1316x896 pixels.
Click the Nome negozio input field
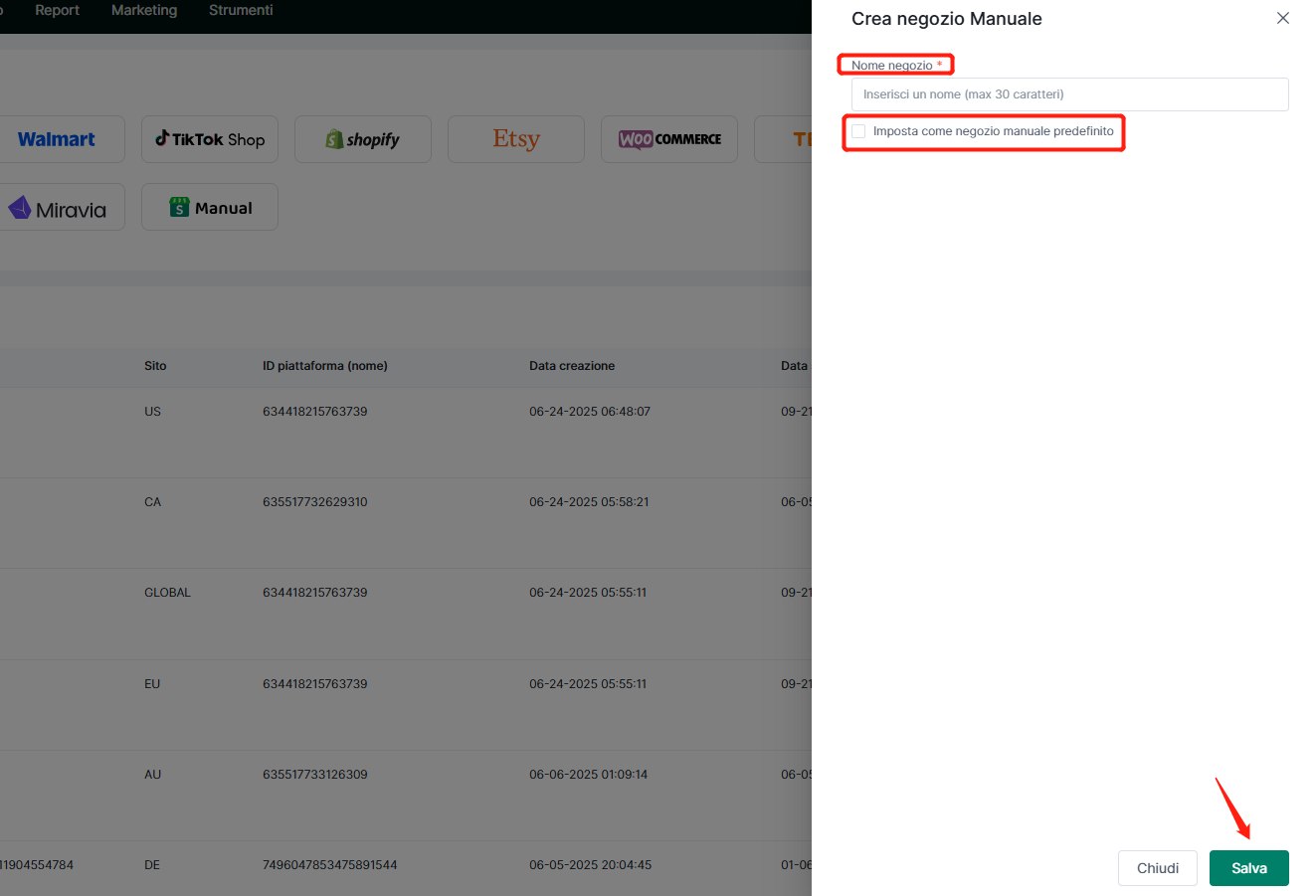(x=1069, y=94)
